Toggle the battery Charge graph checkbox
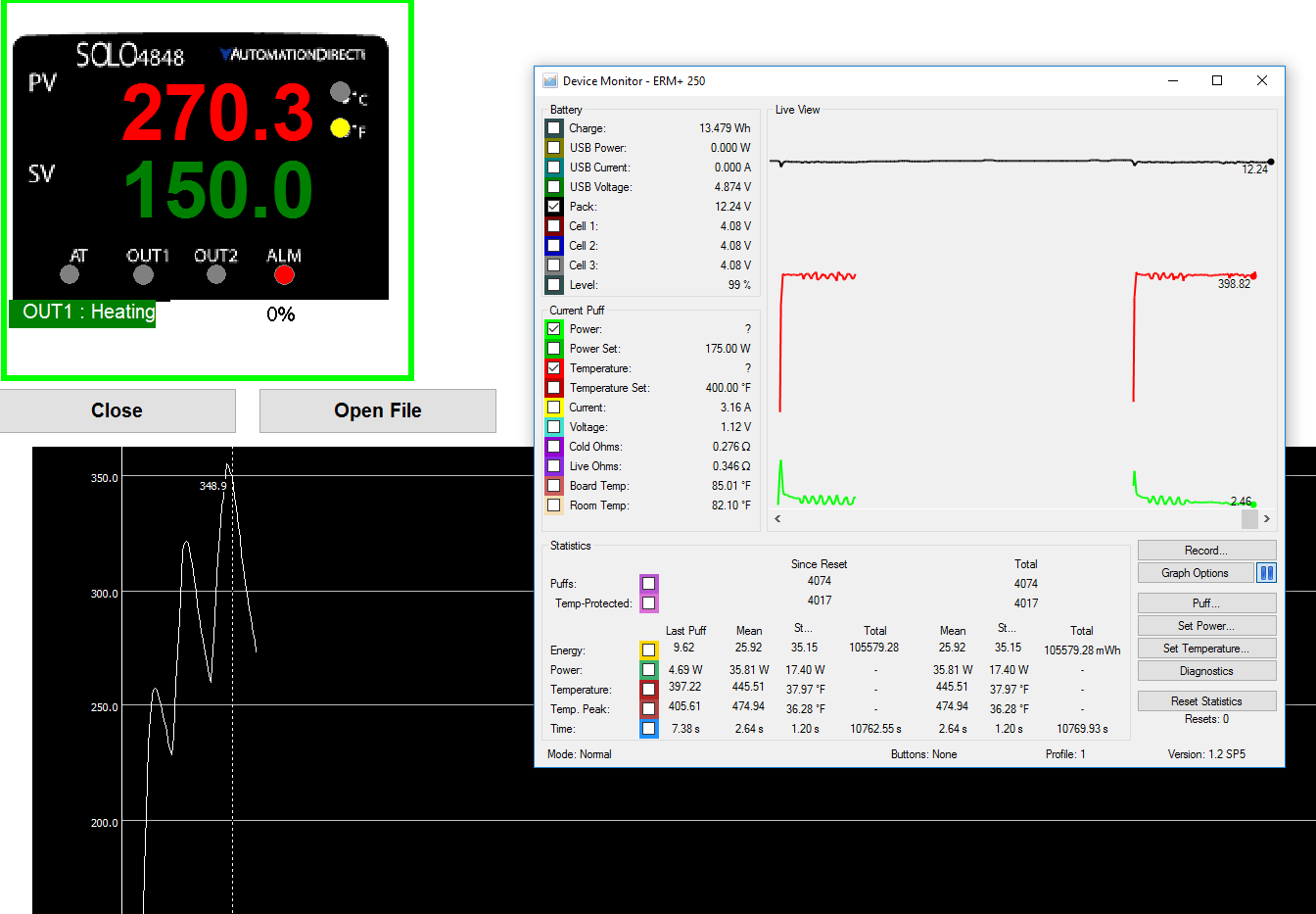The image size is (1316, 914). [x=554, y=128]
